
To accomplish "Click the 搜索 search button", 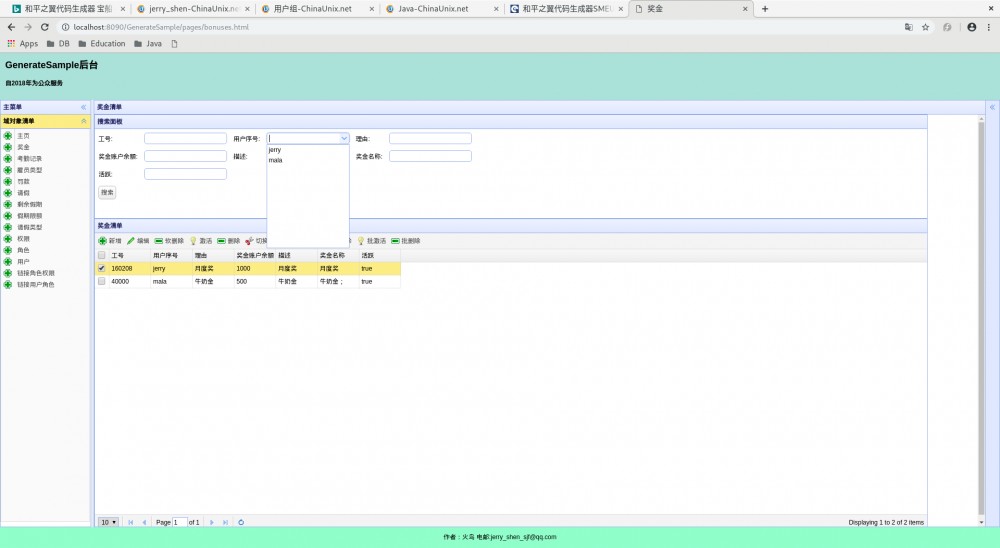I will [x=107, y=192].
